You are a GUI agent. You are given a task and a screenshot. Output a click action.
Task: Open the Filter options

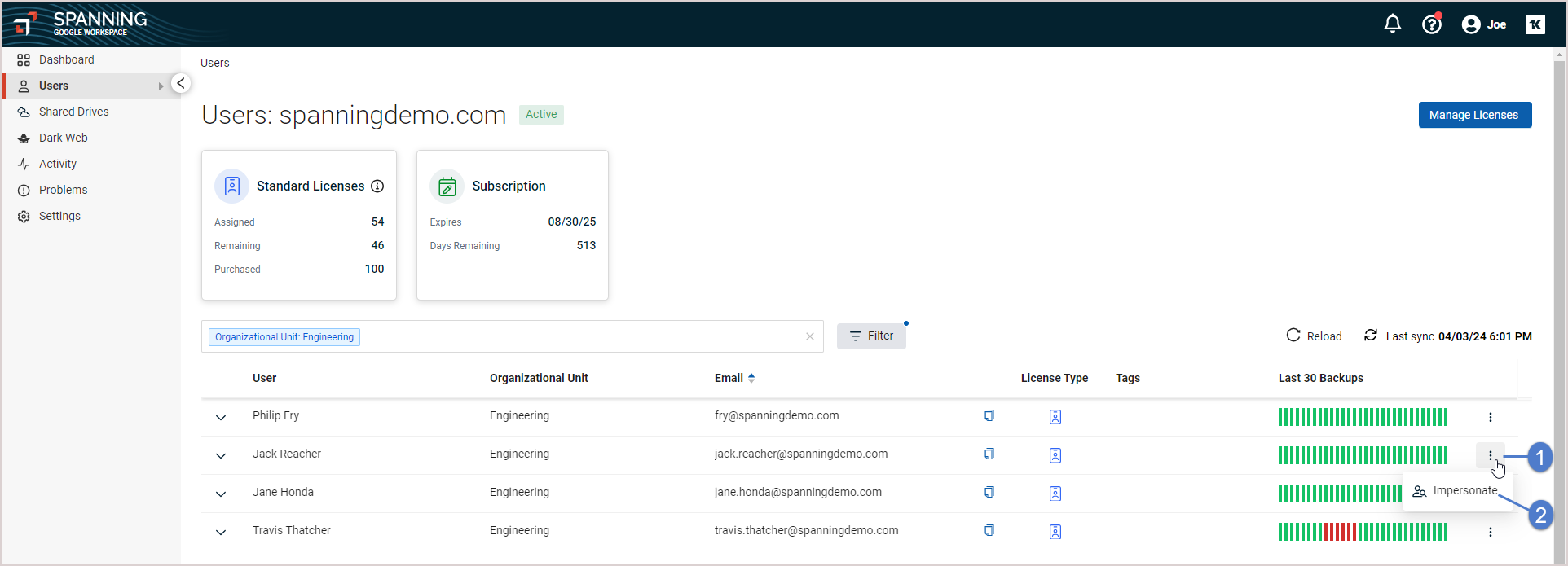(x=870, y=336)
